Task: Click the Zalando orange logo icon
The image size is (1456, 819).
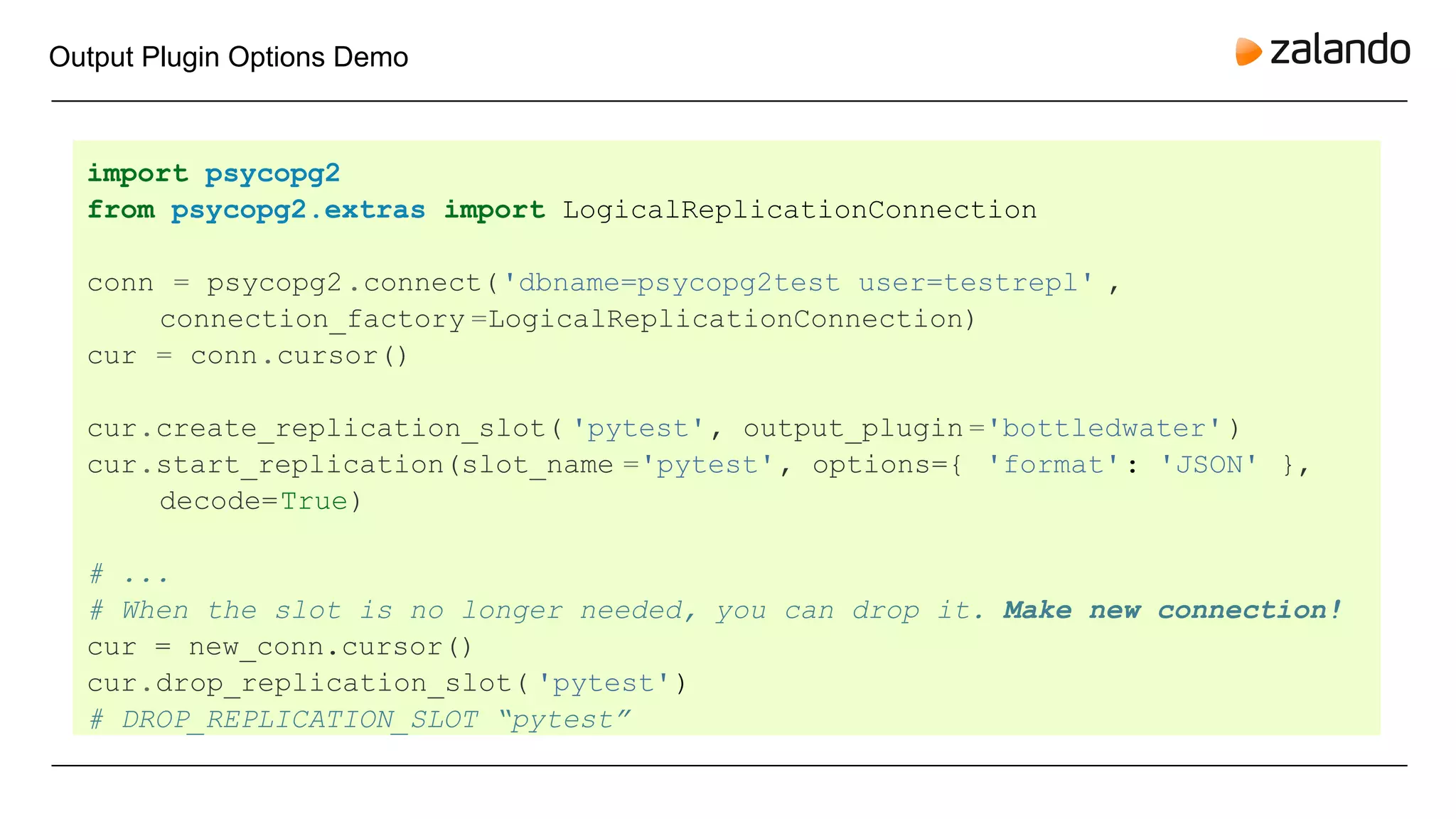Action: 1248,52
